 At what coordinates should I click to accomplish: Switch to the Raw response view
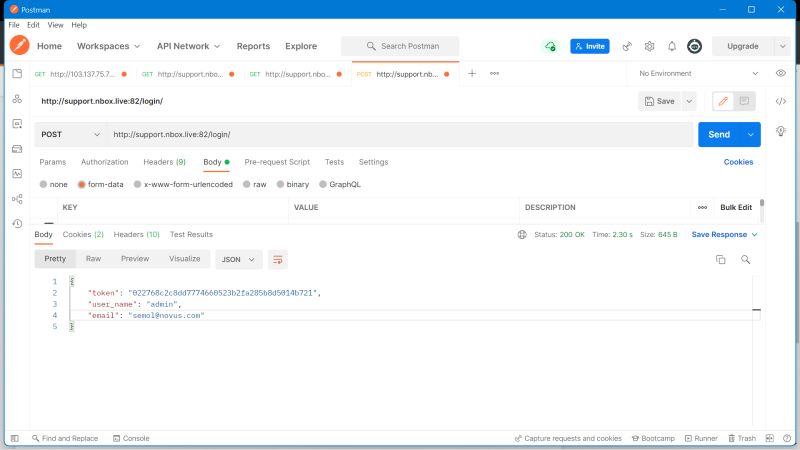tap(93, 259)
